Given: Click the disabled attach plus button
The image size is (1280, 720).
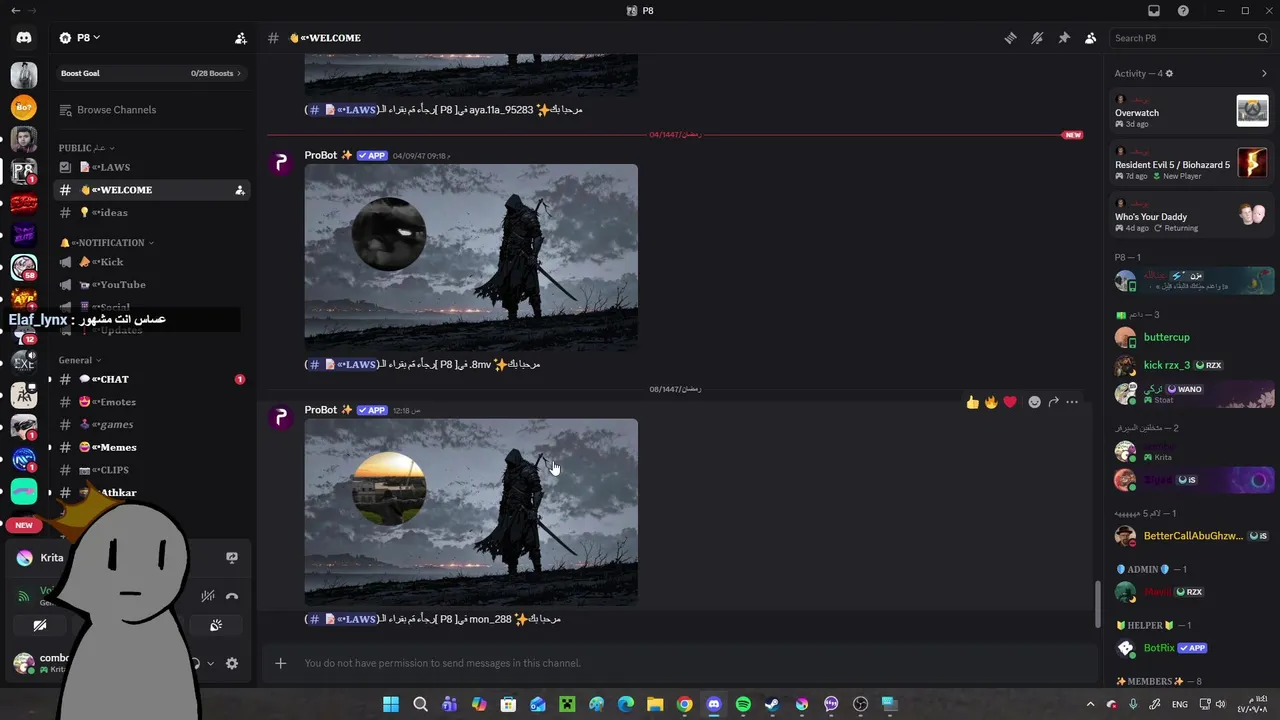Looking at the screenshot, I should 281,663.
